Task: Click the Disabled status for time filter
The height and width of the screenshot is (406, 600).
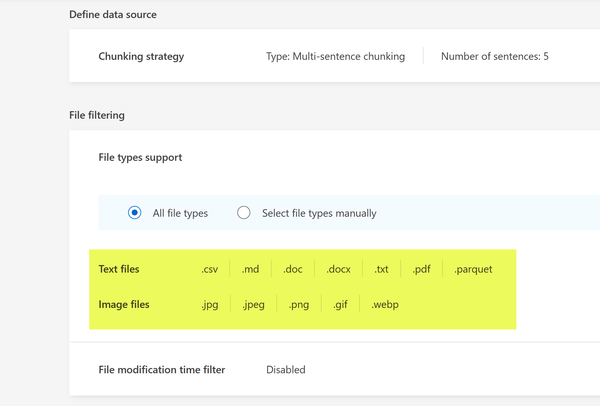Action: 285,369
